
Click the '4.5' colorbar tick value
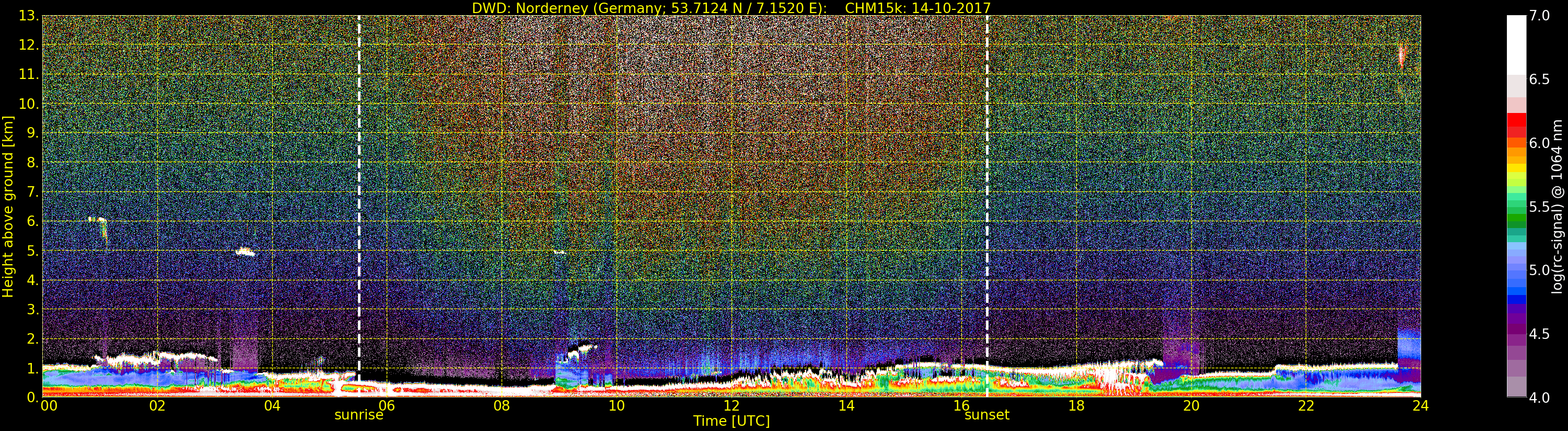[x=1539, y=334]
